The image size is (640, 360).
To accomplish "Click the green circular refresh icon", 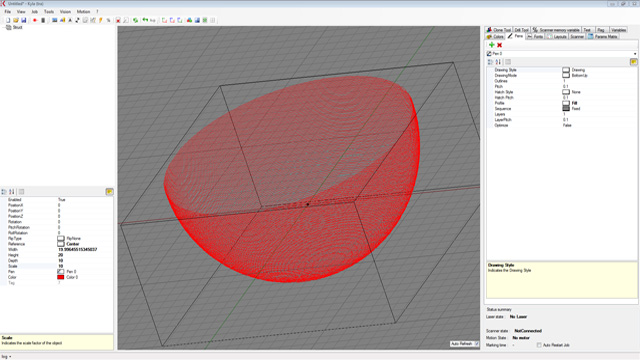I will point(136,20).
